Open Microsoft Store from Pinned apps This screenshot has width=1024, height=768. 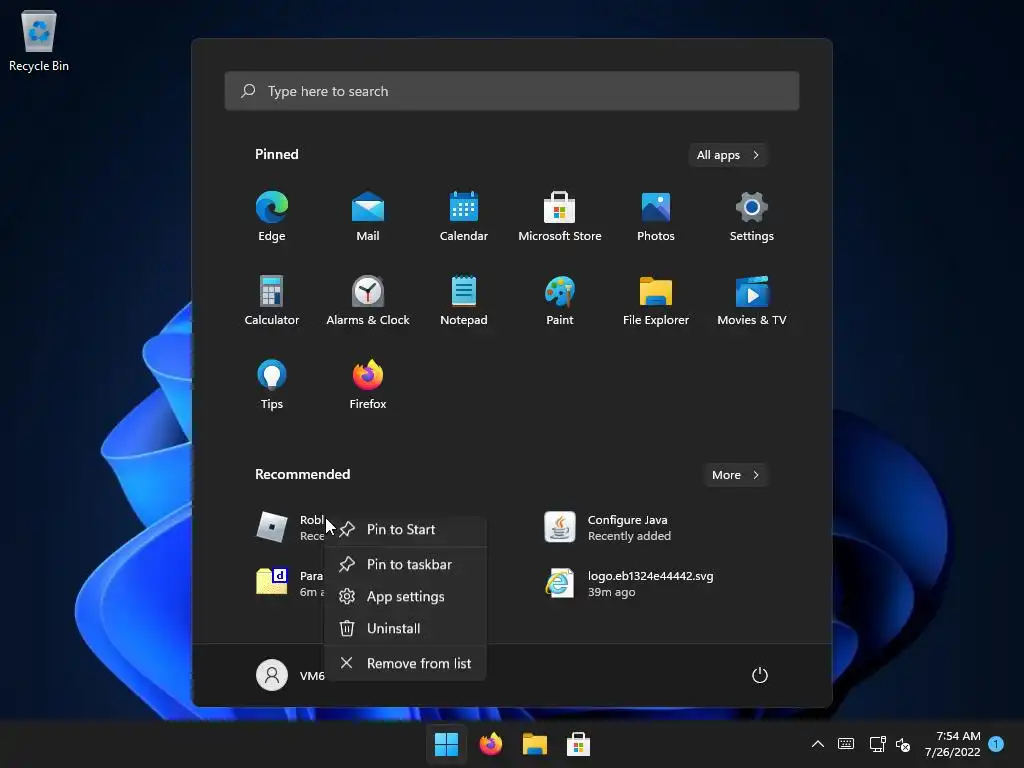tap(560, 216)
